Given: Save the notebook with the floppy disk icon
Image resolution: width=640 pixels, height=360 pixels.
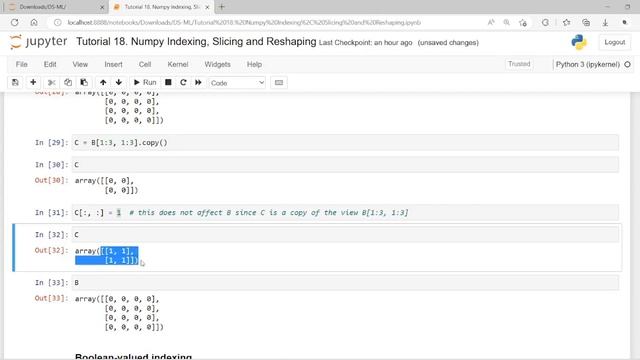Looking at the screenshot, I should (15, 82).
